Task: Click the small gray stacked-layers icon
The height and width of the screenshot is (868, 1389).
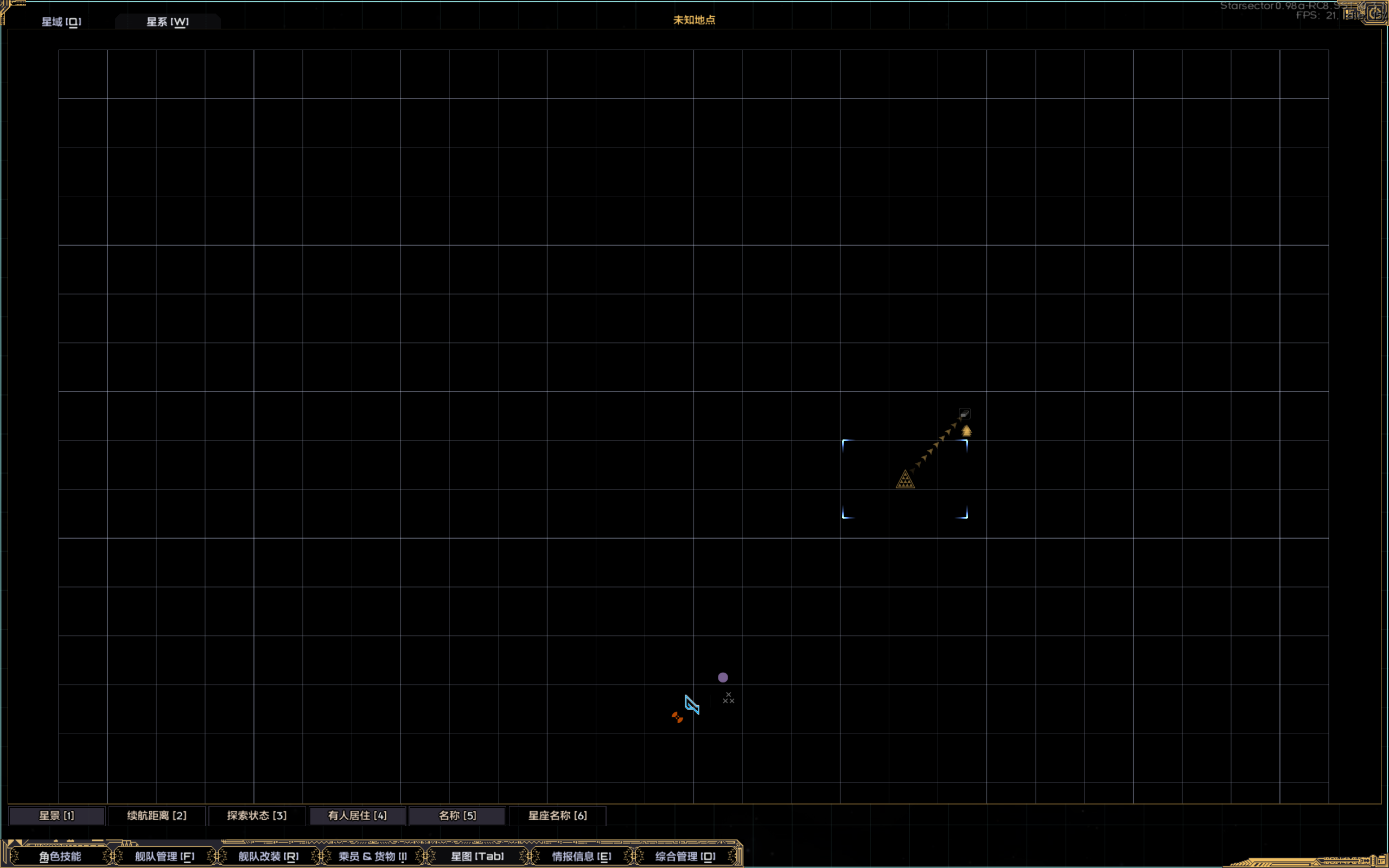Action: [x=965, y=414]
